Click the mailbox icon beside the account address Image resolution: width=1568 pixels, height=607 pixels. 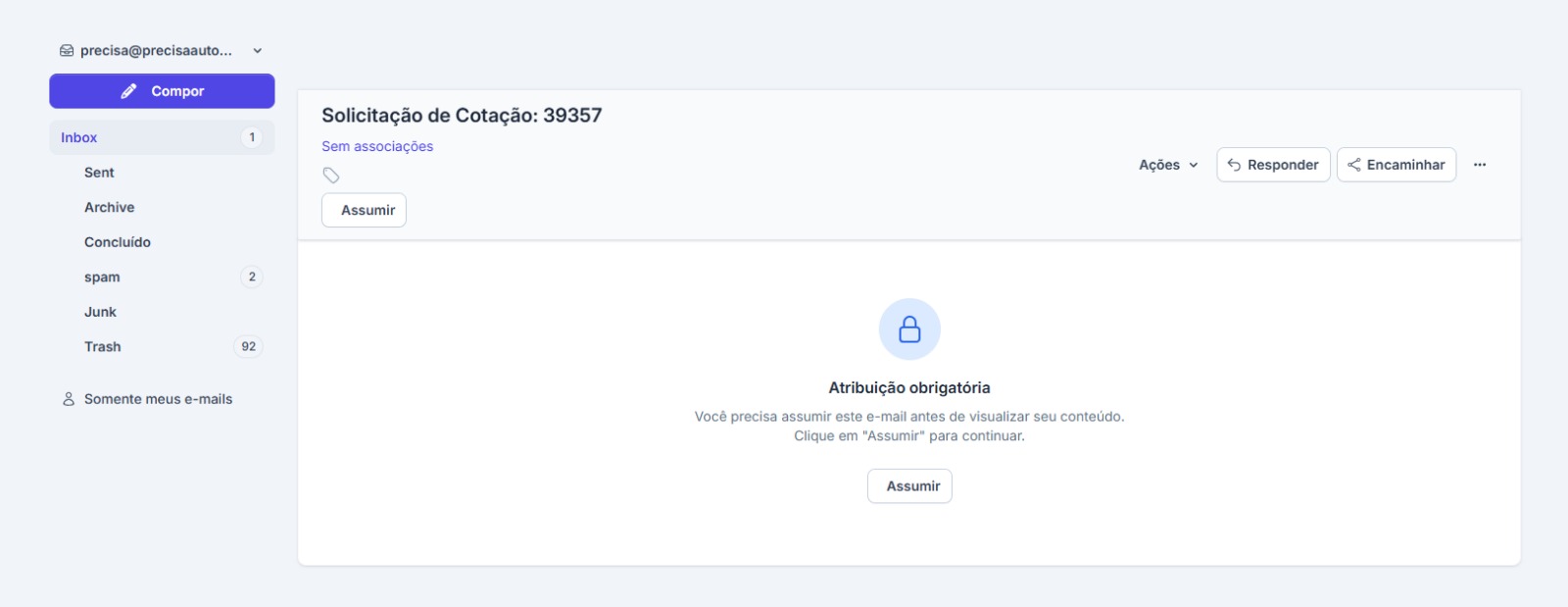(x=67, y=51)
